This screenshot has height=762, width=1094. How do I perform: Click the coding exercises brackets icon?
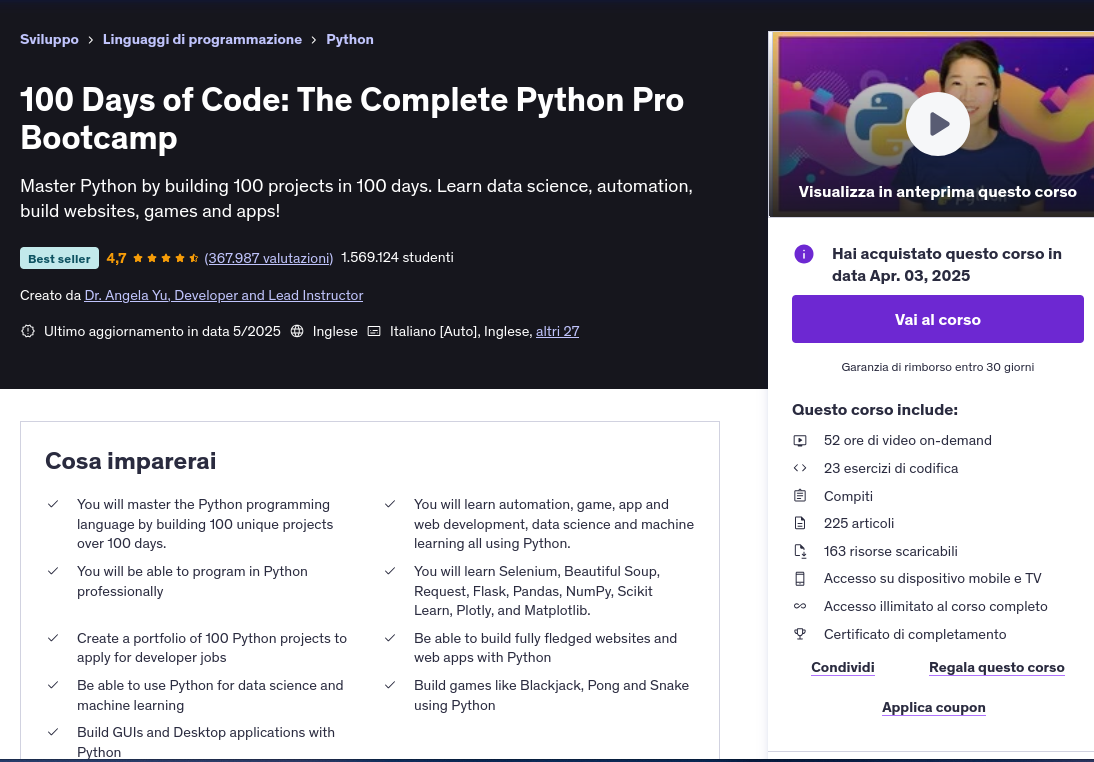800,468
